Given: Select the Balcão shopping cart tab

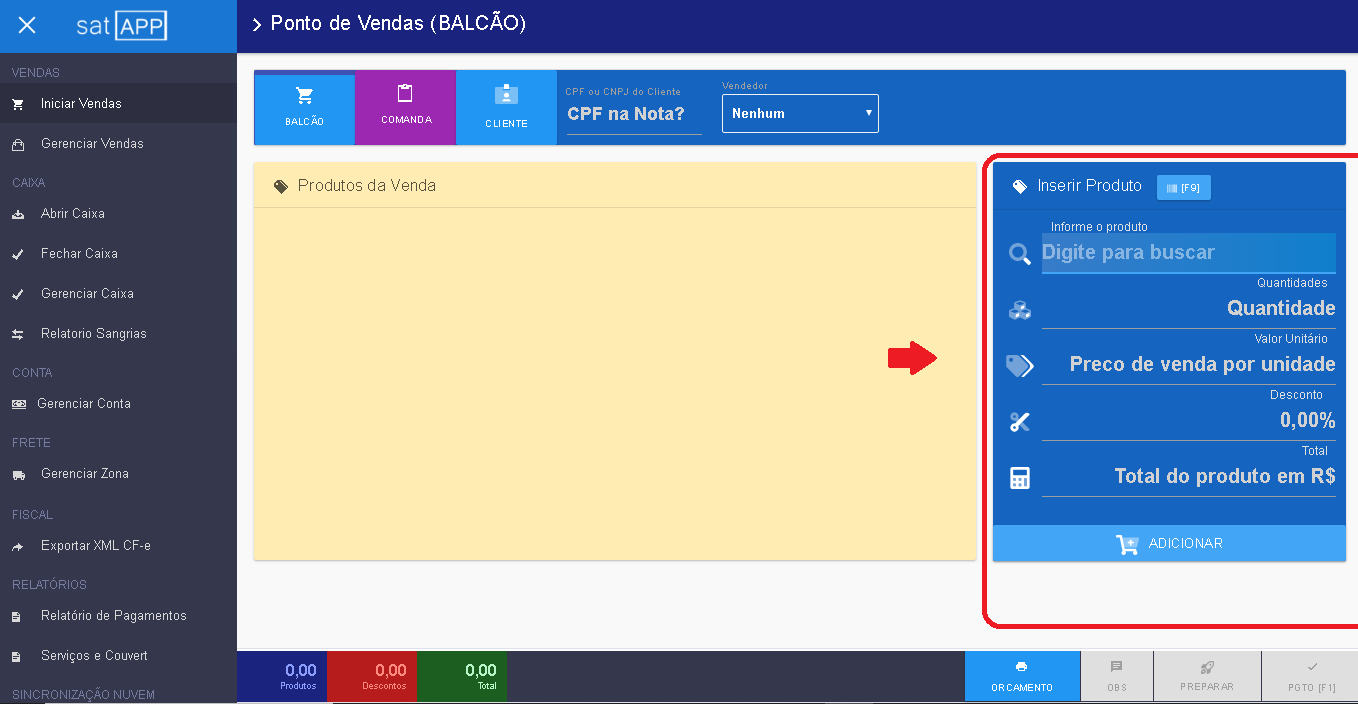Looking at the screenshot, I should coord(305,108).
